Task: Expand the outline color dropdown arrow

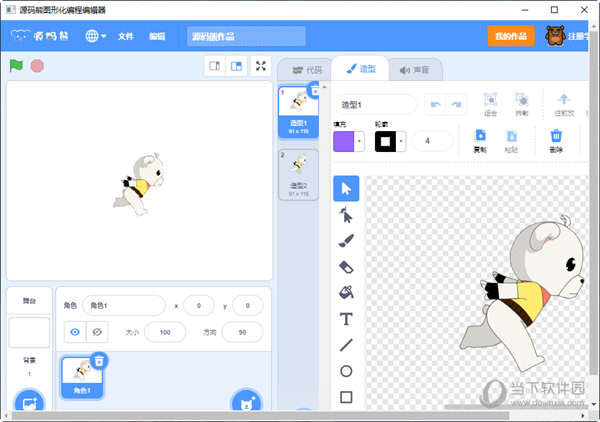Action: (401, 141)
